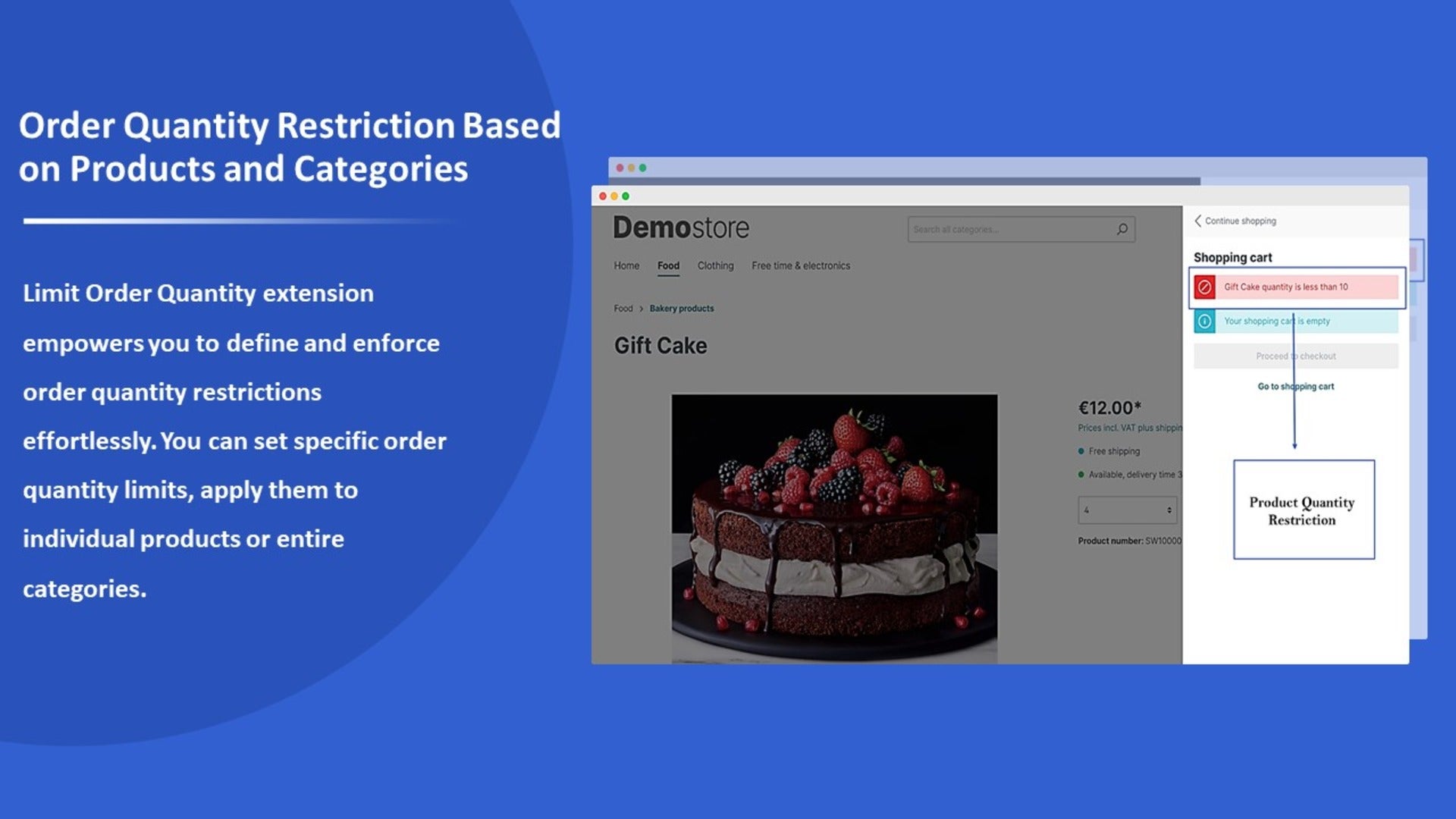This screenshot has height=819, width=1456.
Task: Open Free time & electronics menu
Action: click(801, 266)
